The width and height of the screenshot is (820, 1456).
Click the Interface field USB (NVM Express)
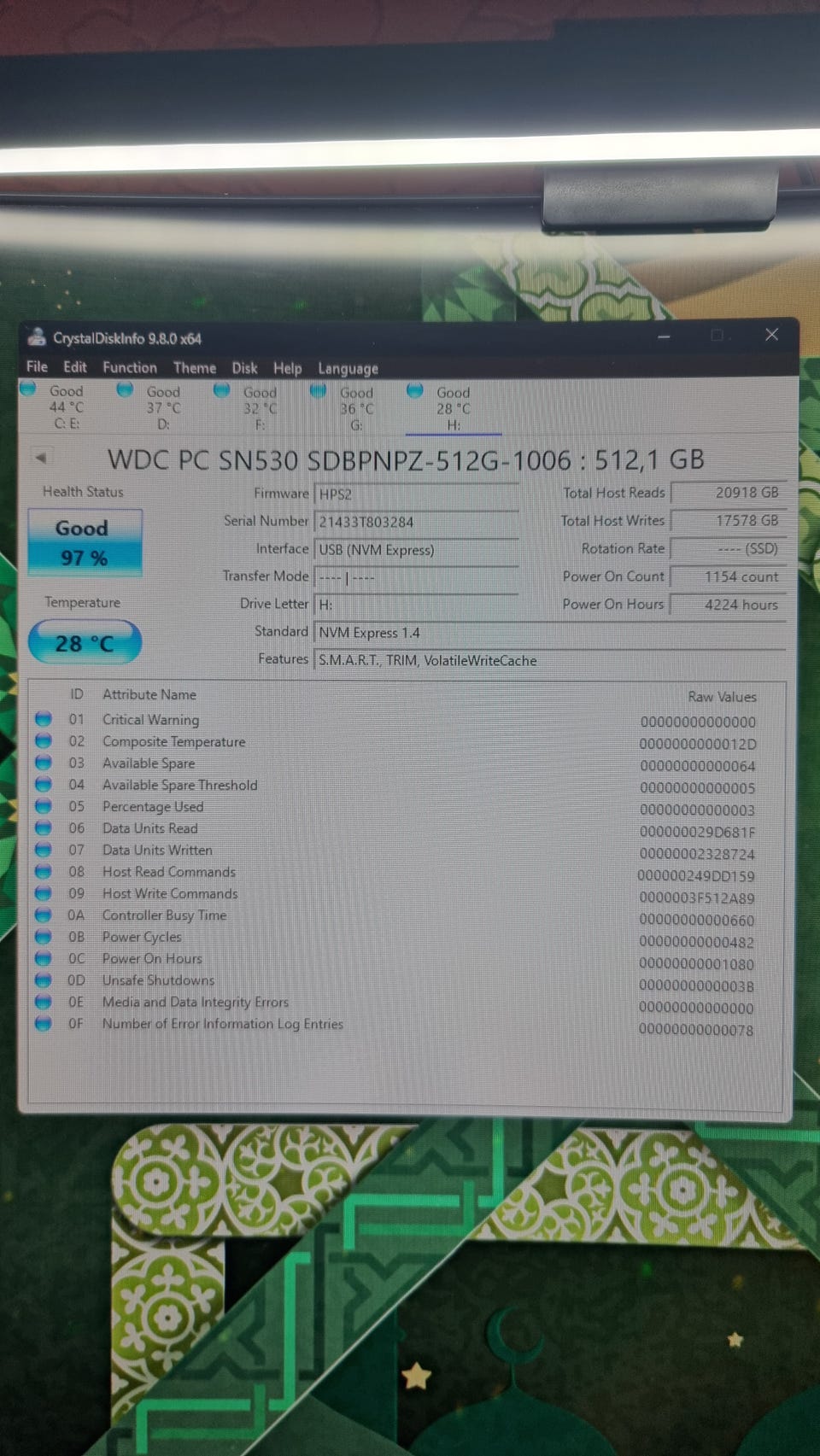click(417, 550)
